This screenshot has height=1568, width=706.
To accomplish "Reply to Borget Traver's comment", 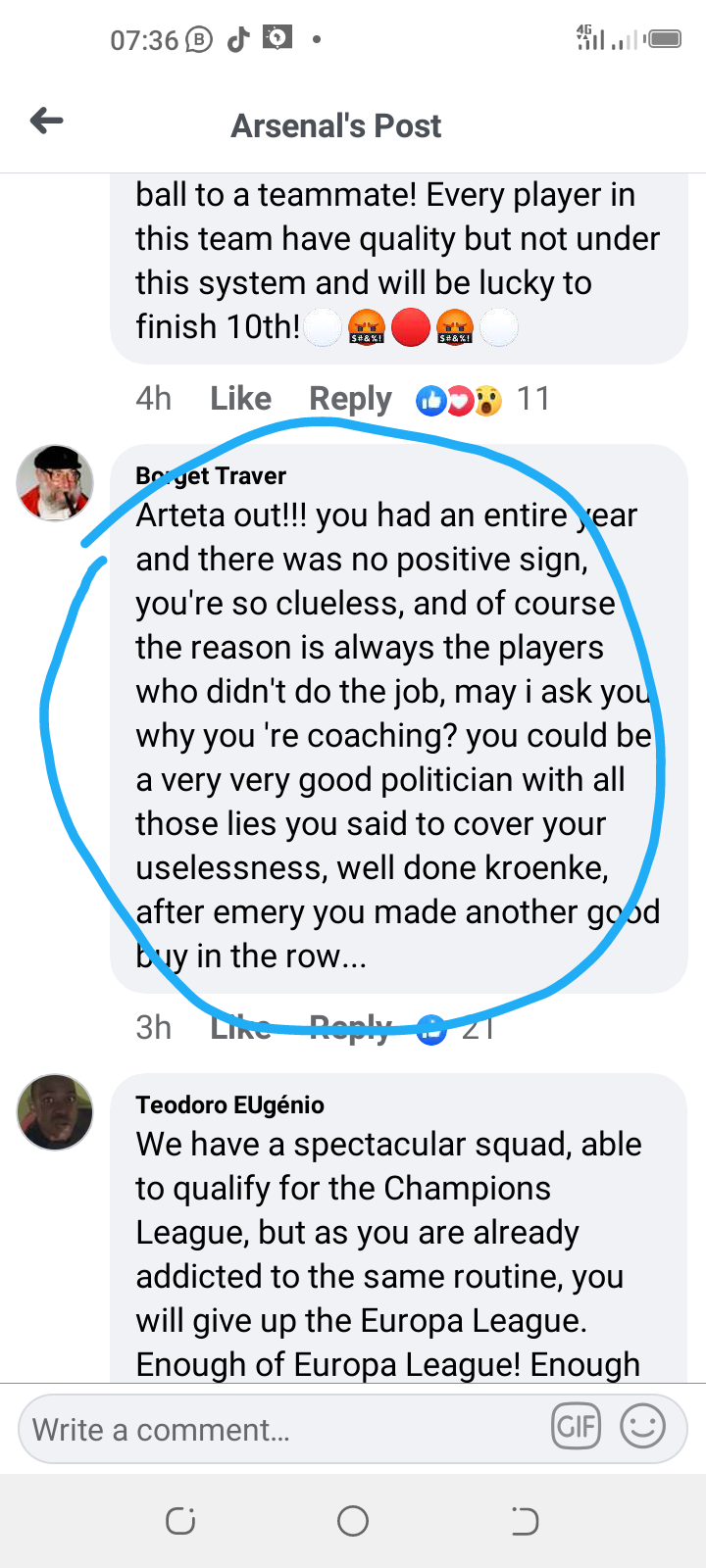I will tap(350, 1028).
